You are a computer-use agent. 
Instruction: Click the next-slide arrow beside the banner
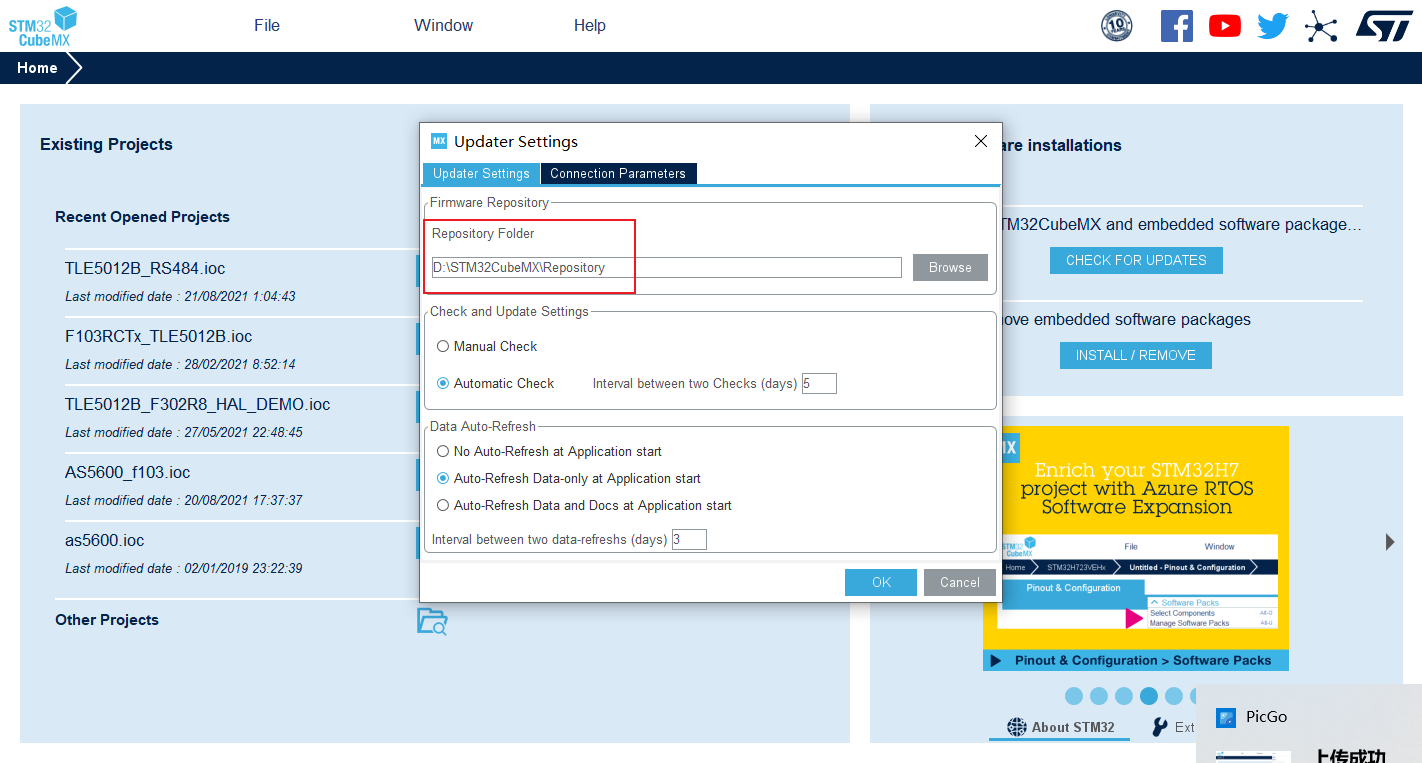[x=1390, y=542]
